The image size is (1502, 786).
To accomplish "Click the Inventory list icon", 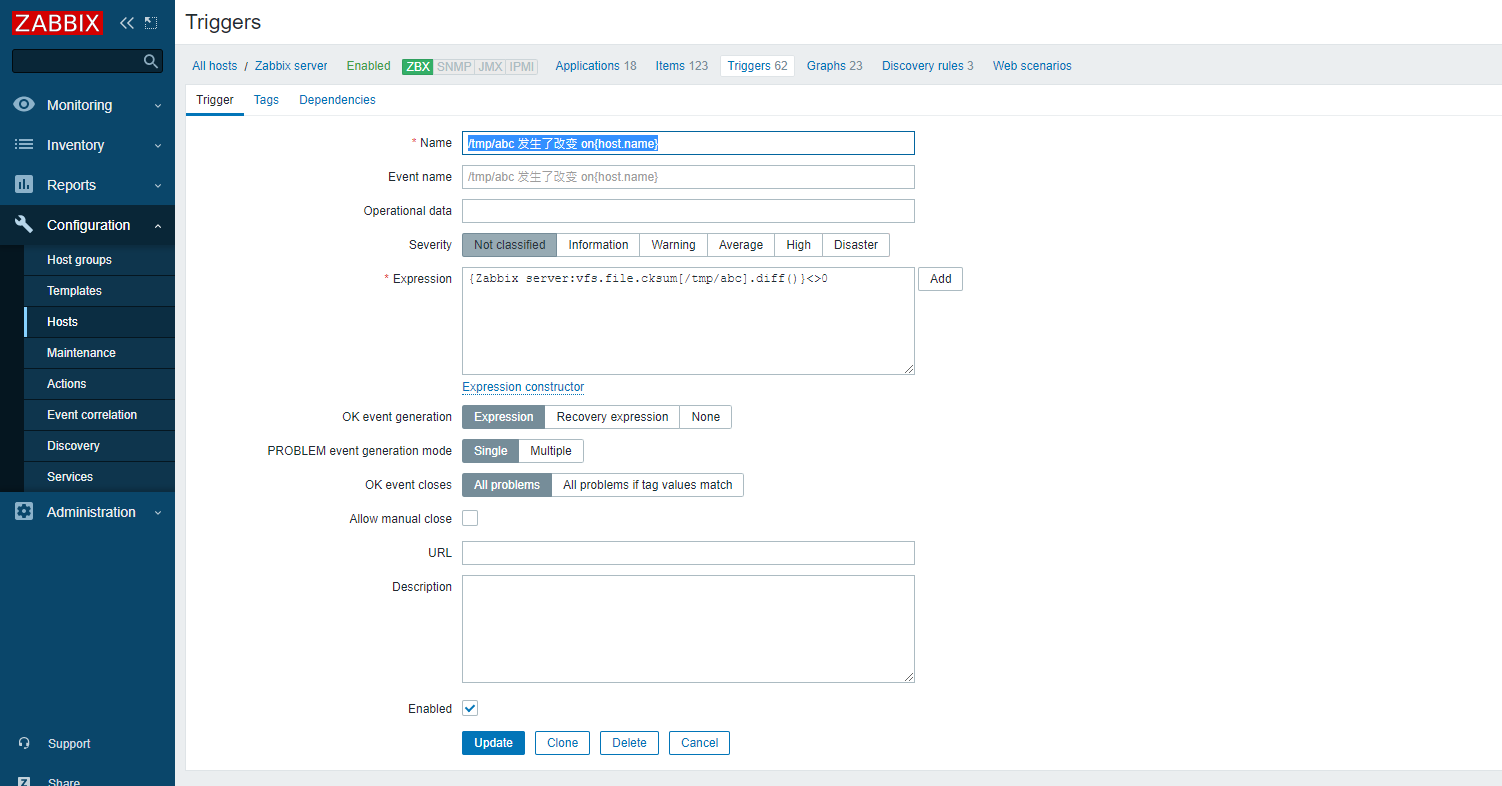I will coord(24,145).
